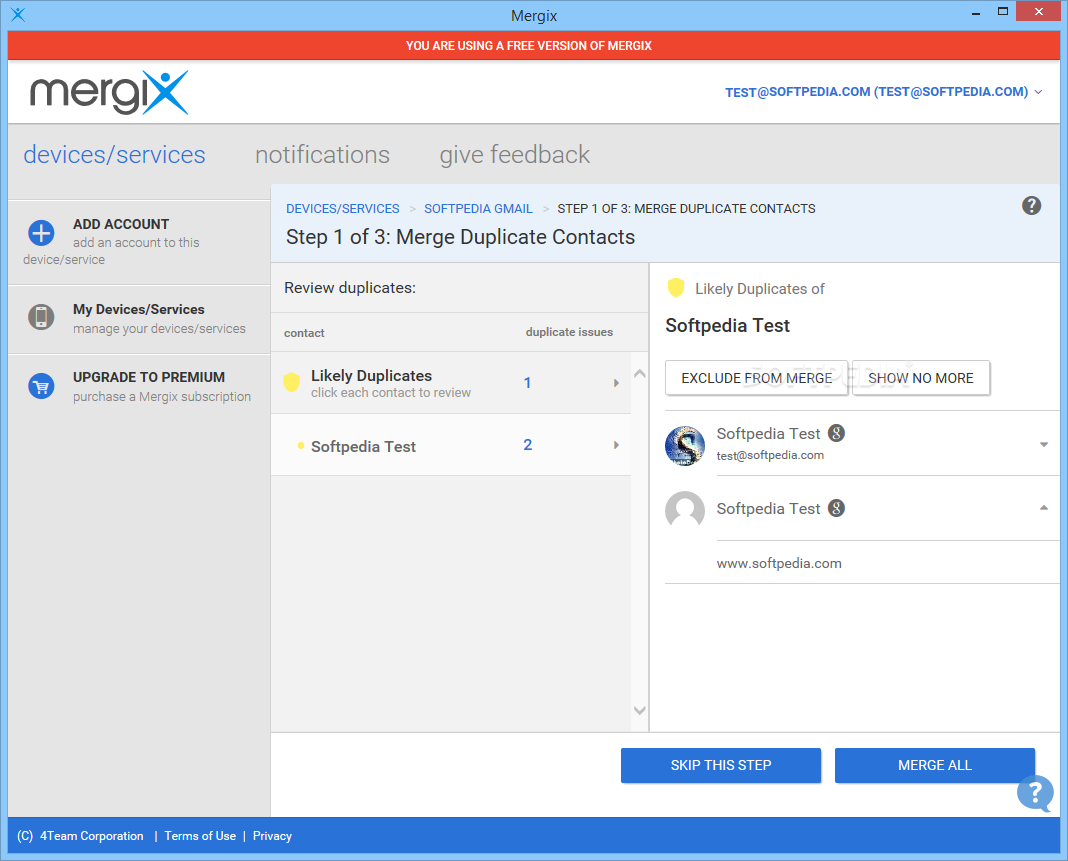Select My Devices/Services in the sidebar
The image size is (1068, 861).
[x=140, y=319]
